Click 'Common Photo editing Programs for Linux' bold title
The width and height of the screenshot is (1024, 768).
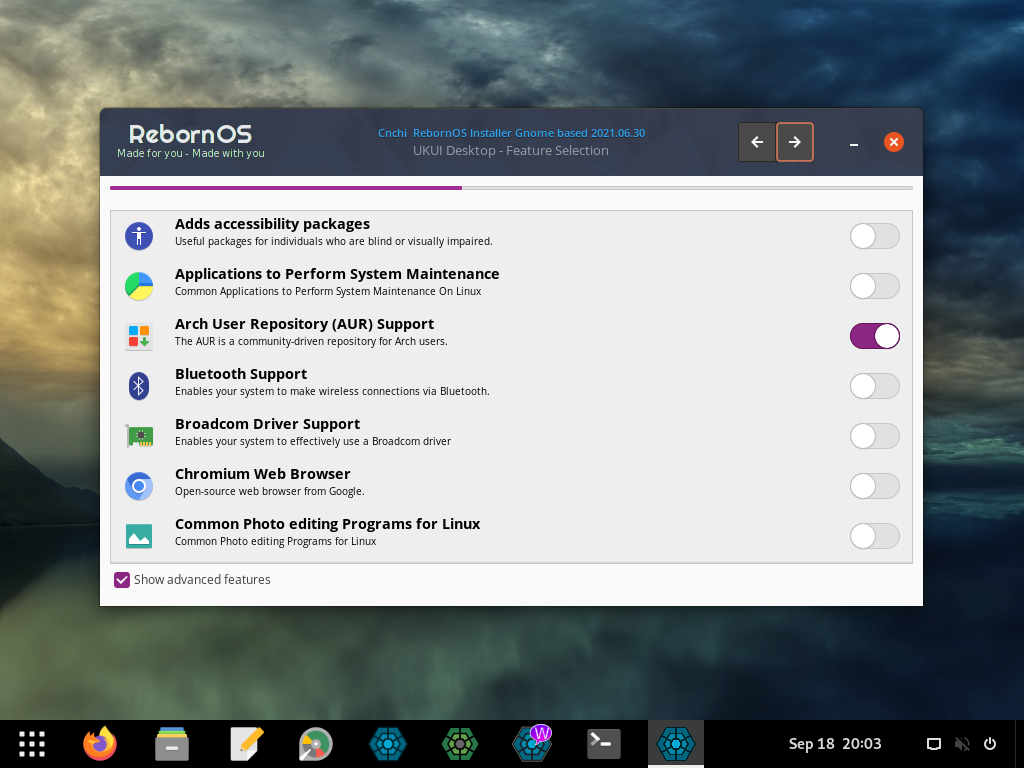[328, 524]
